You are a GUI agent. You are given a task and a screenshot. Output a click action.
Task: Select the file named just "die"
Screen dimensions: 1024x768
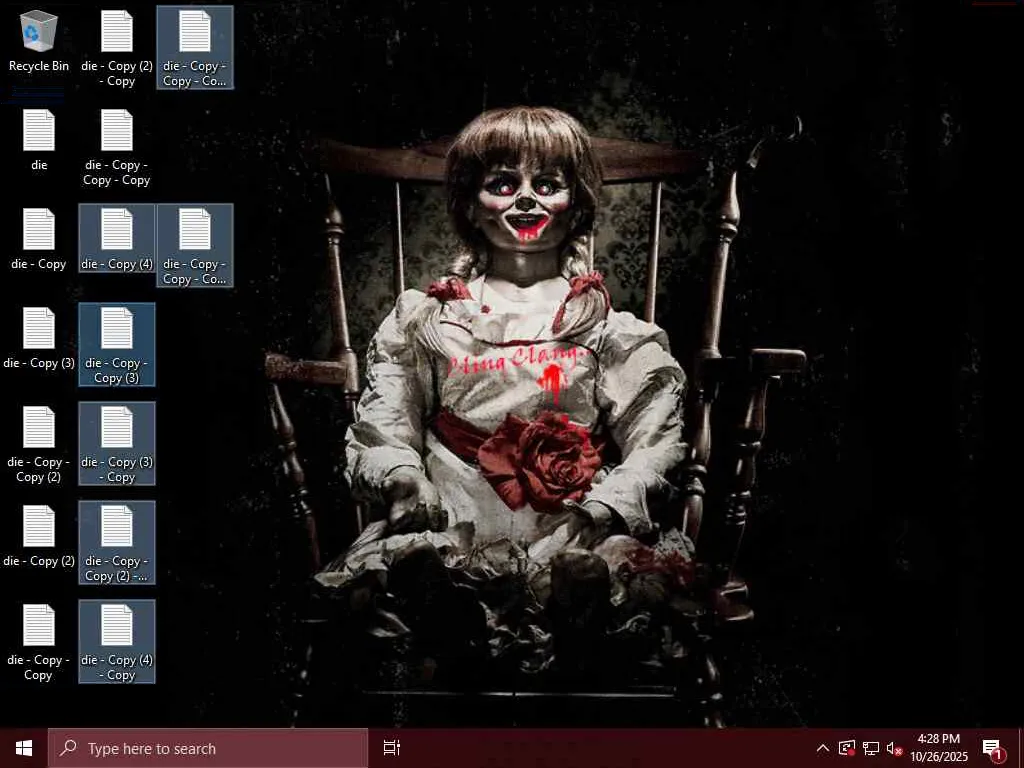point(39,140)
